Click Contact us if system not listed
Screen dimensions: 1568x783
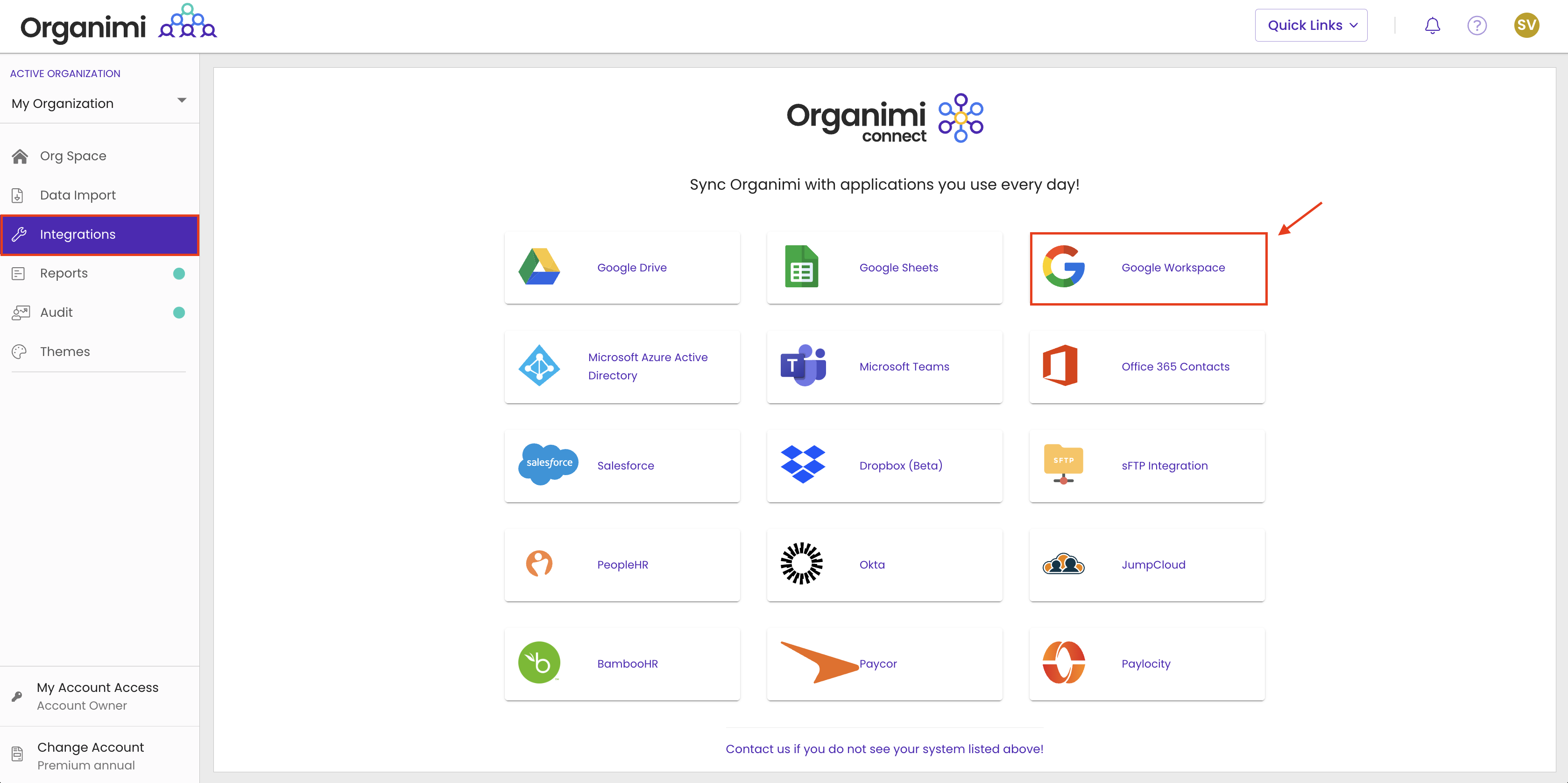[x=884, y=749]
